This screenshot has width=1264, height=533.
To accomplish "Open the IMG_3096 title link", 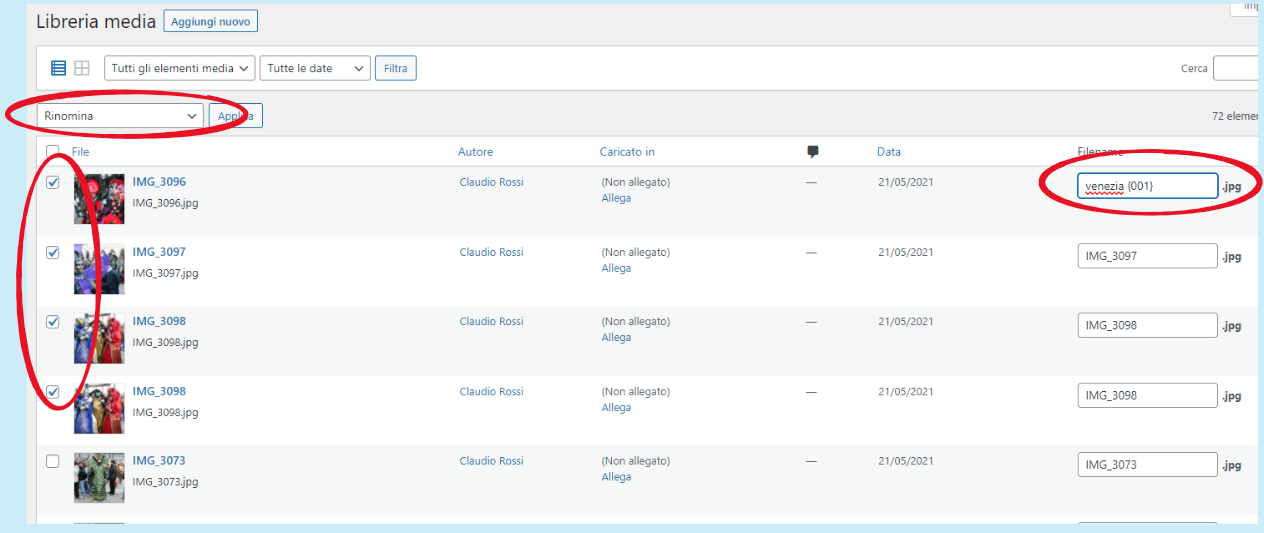I will pyautogui.click(x=159, y=182).
